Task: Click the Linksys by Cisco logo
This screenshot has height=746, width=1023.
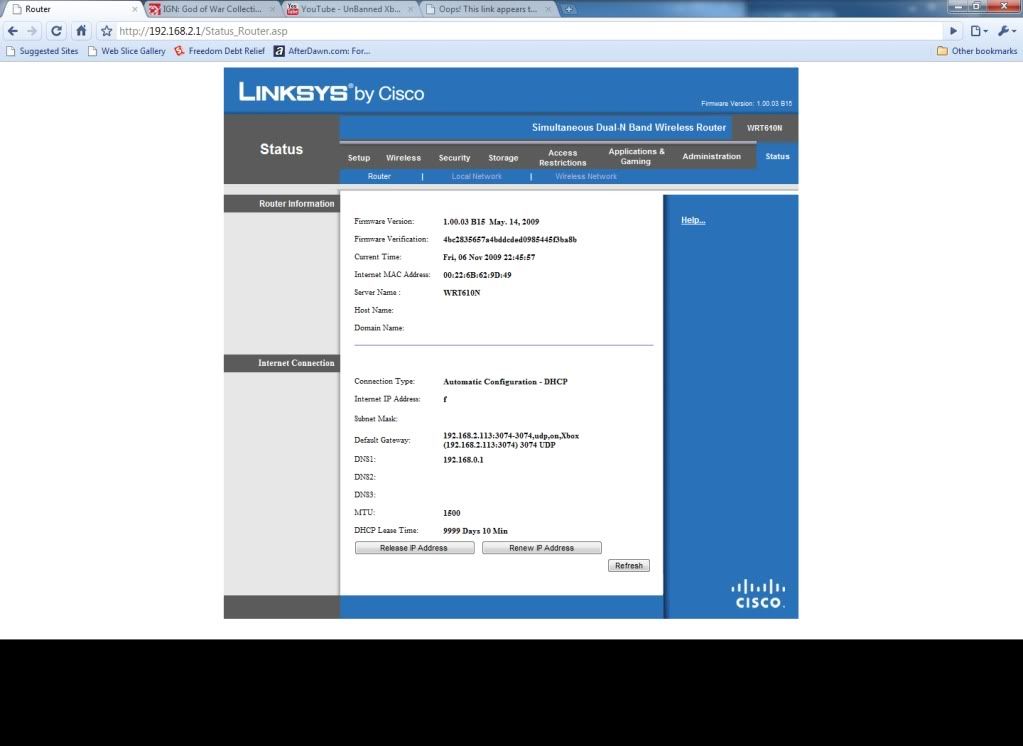Action: [x=331, y=92]
